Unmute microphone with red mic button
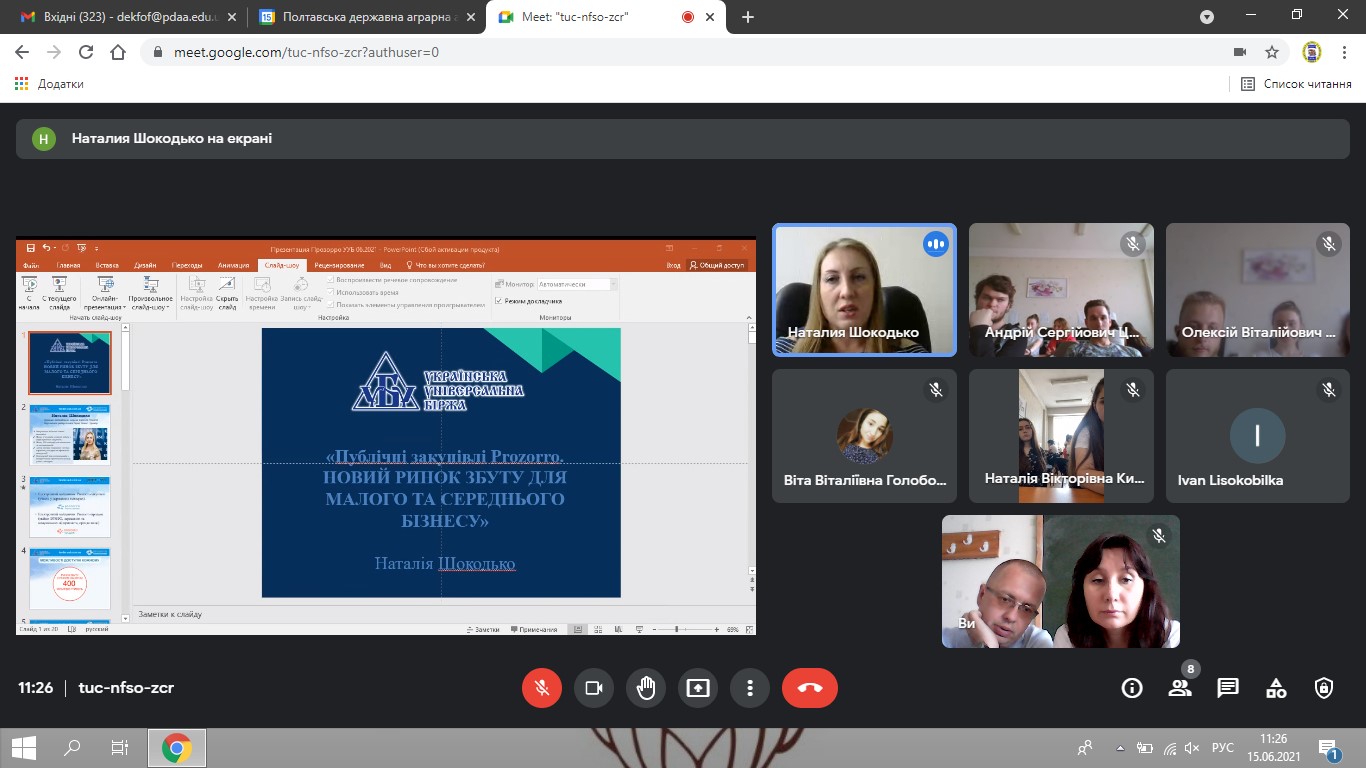Image resolution: width=1366 pixels, height=768 pixels. point(542,688)
